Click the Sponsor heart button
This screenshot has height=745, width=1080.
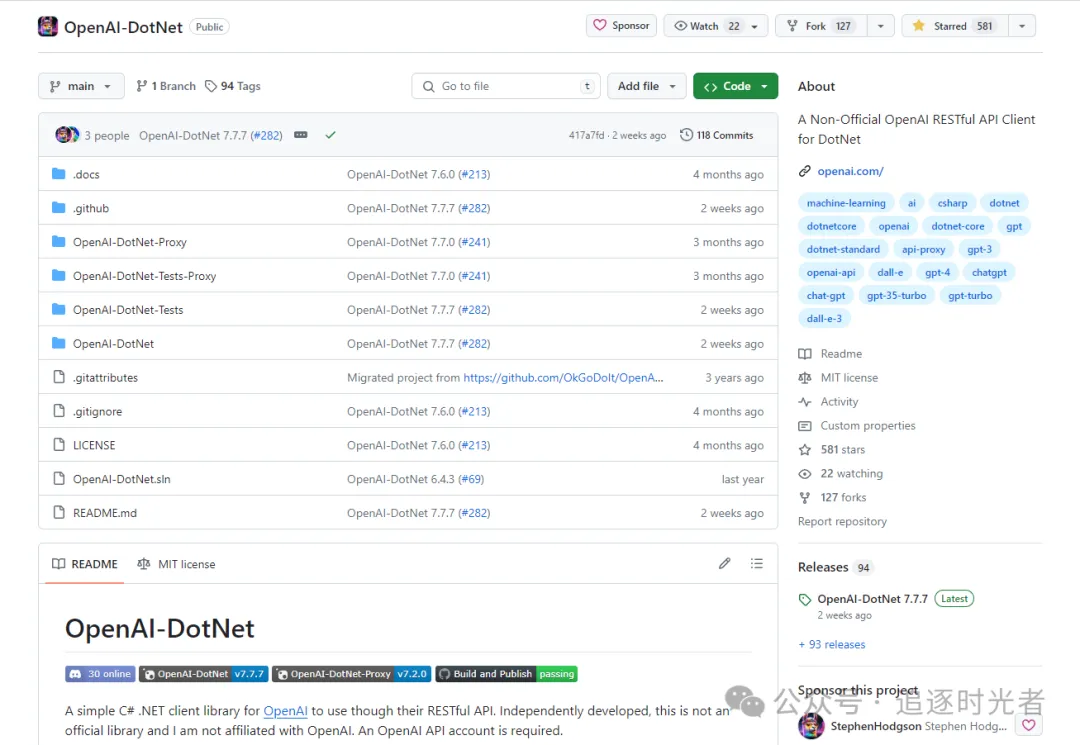click(621, 25)
